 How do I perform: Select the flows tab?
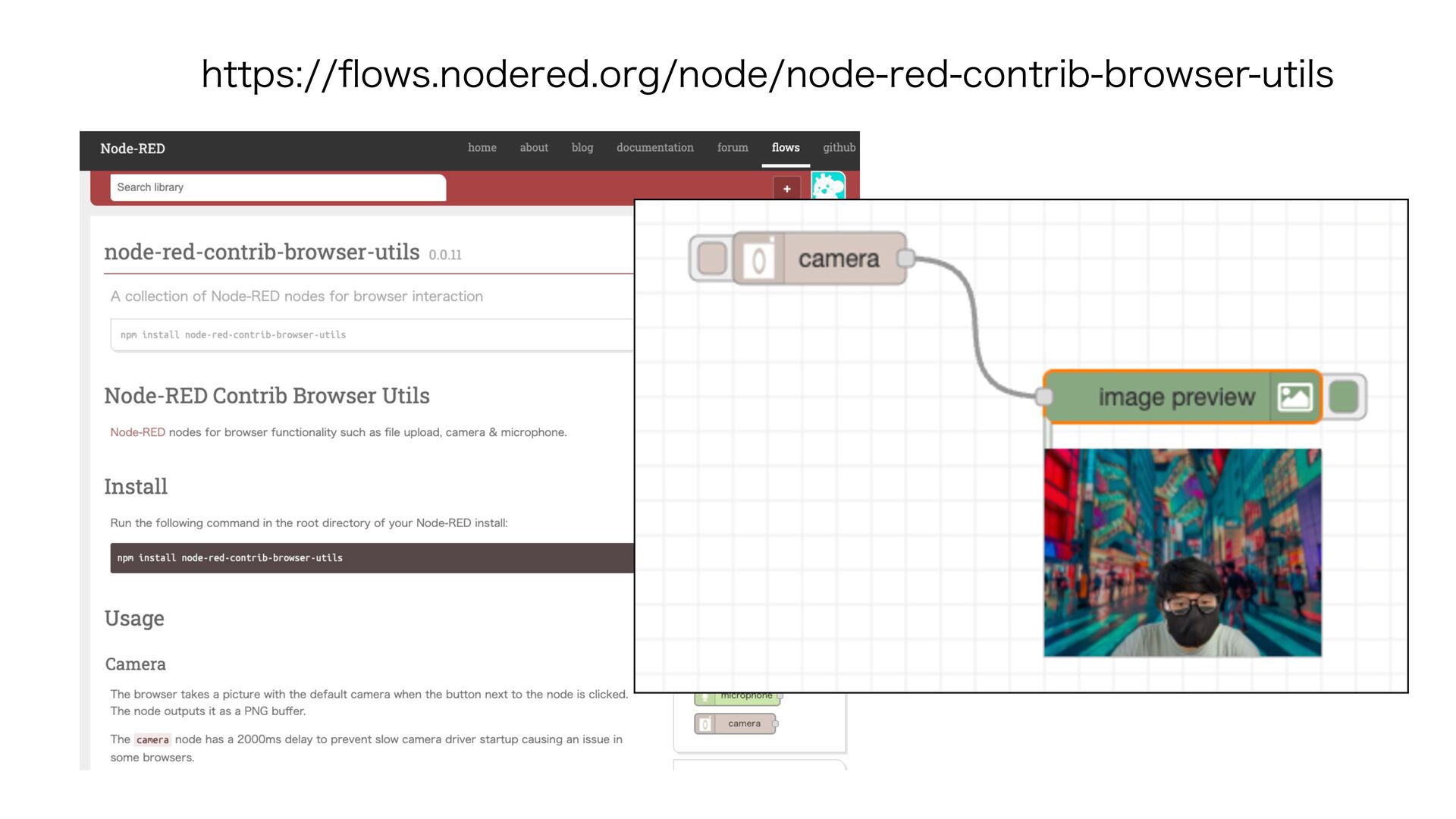pos(786,148)
